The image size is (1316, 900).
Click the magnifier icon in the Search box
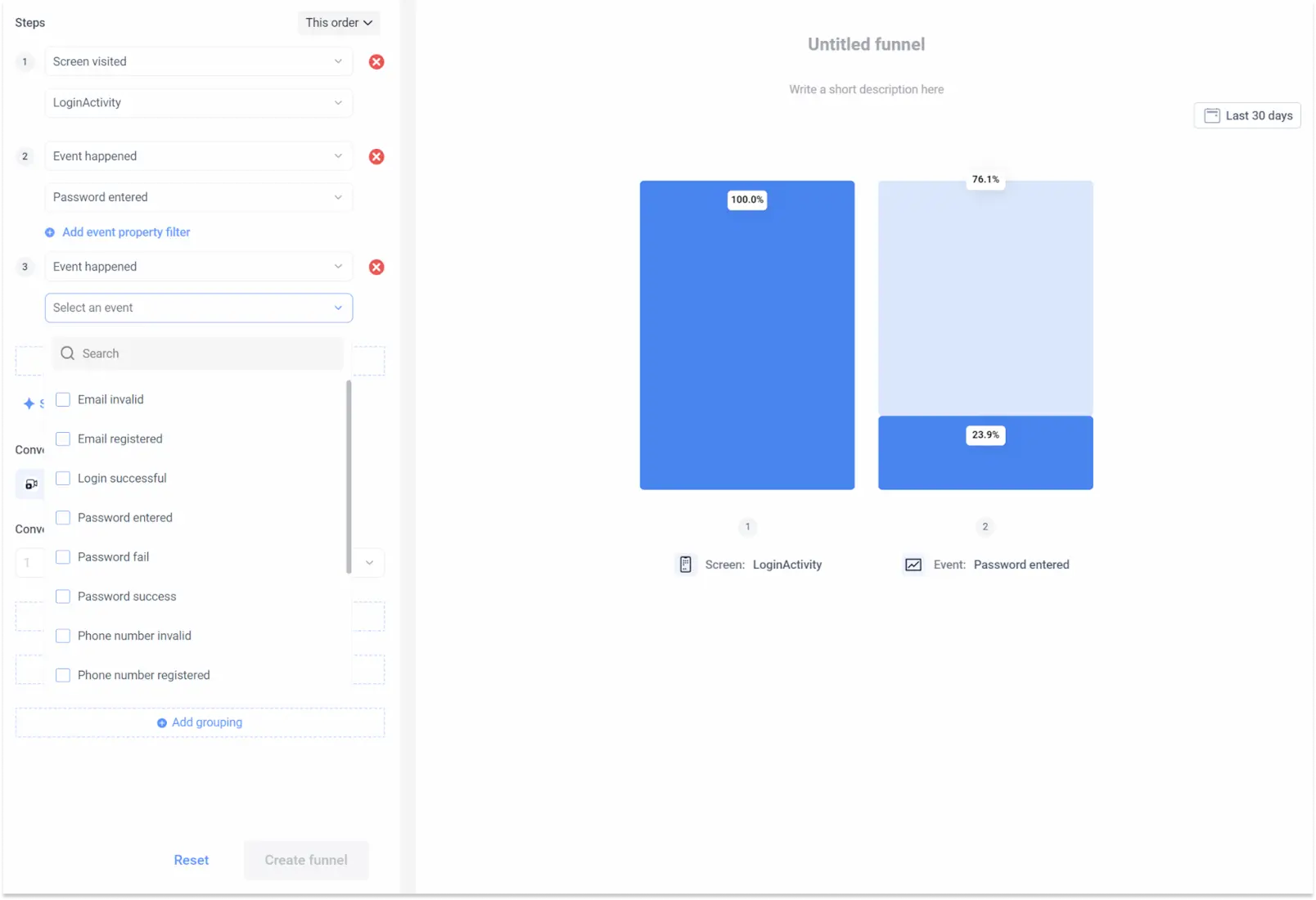[x=68, y=353]
